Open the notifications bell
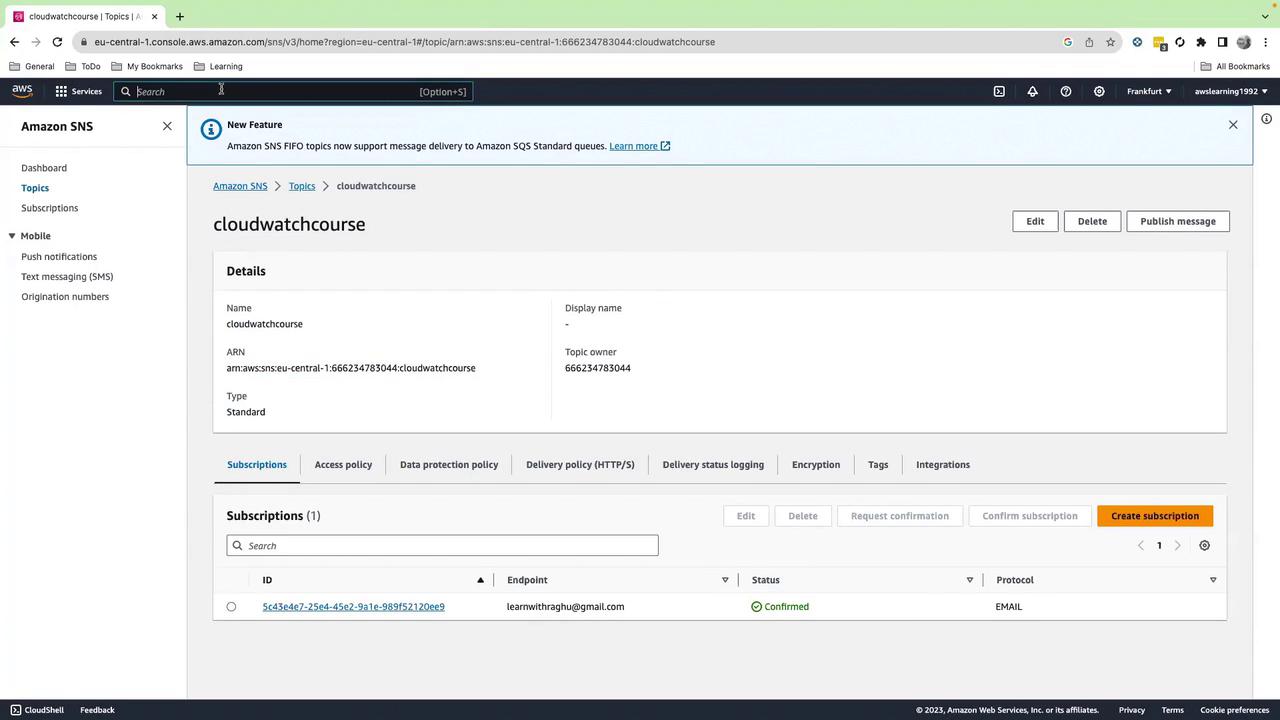1280x720 pixels. [1033, 91]
